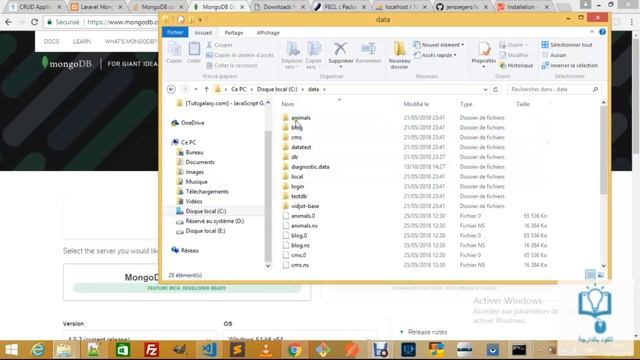640x360 pixels.
Task: Open Windows Start button
Action: click(11, 350)
